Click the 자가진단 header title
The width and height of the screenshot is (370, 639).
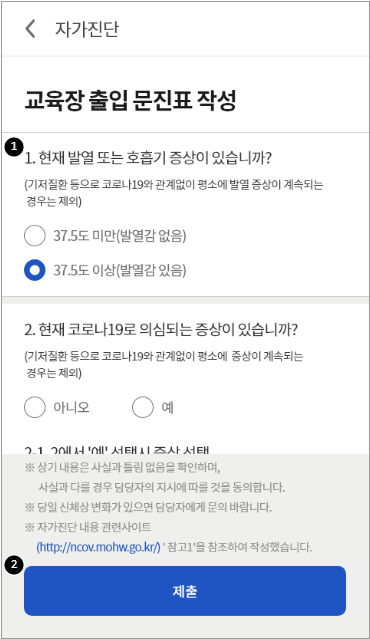point(87,29)
